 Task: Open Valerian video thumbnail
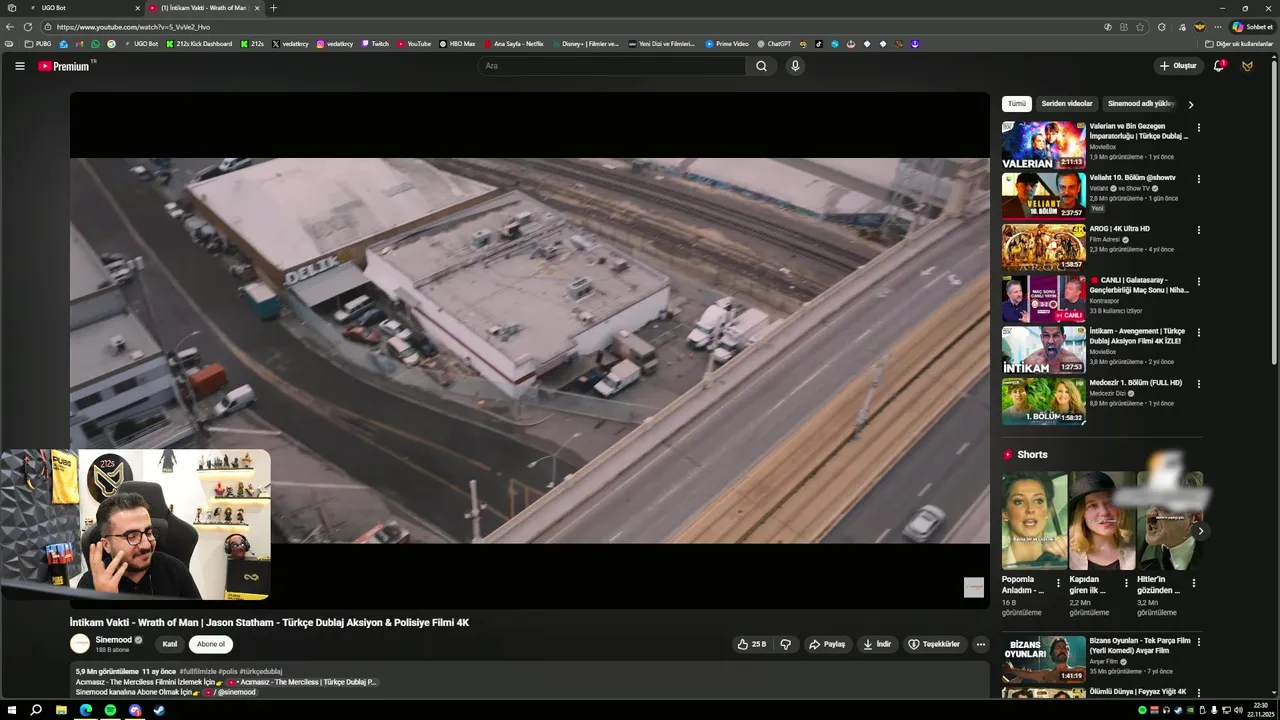click(x=1043, y=146)
